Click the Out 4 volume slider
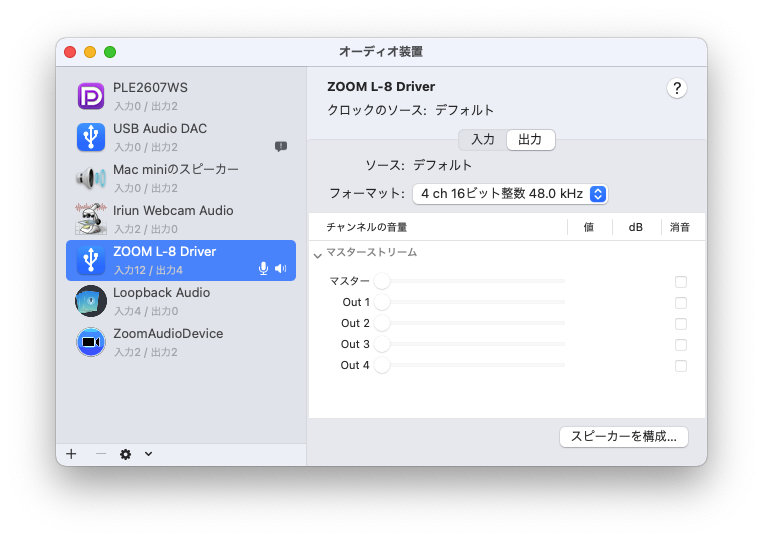Screen dimensions: 763x540 469,365
